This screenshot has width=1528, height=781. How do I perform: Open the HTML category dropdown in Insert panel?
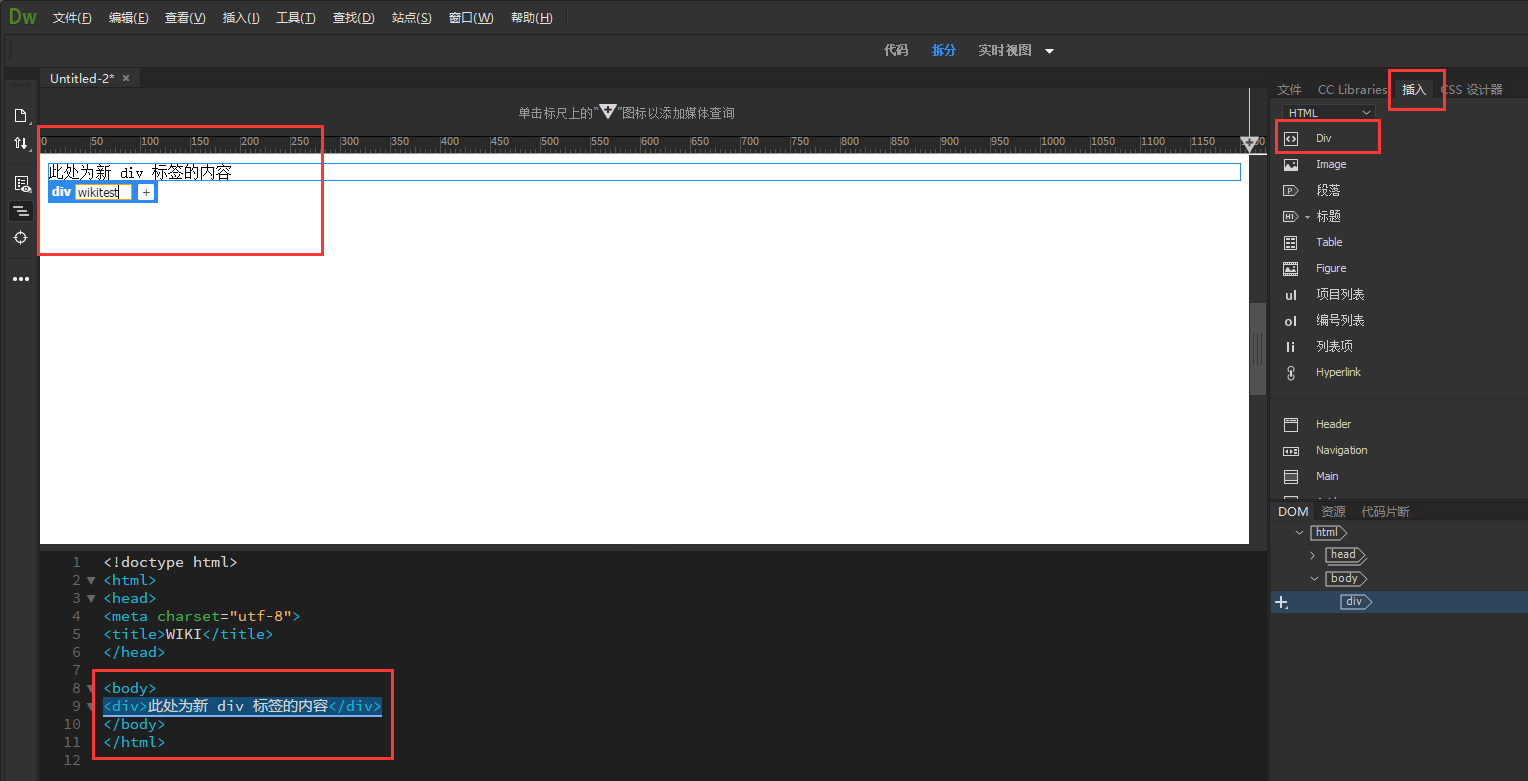(x=1329, y=113)
